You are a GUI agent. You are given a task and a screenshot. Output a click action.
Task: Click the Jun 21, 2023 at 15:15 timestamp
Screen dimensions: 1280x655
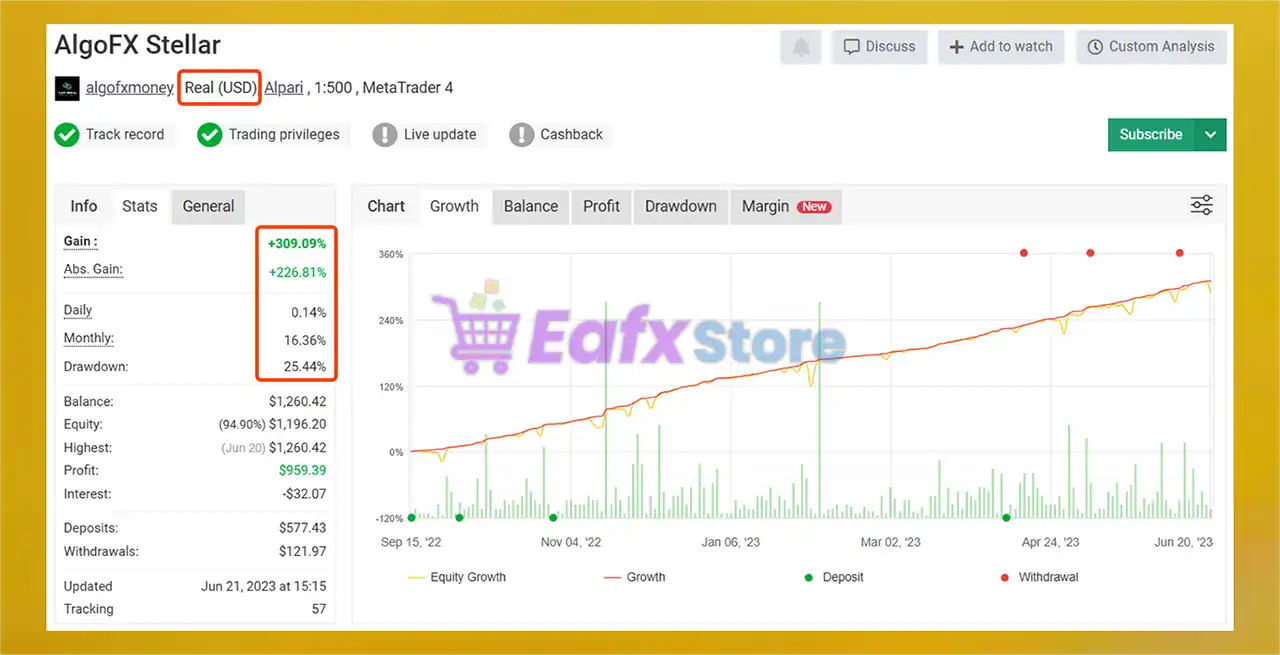pyautogui.click(x=264, y=586)
